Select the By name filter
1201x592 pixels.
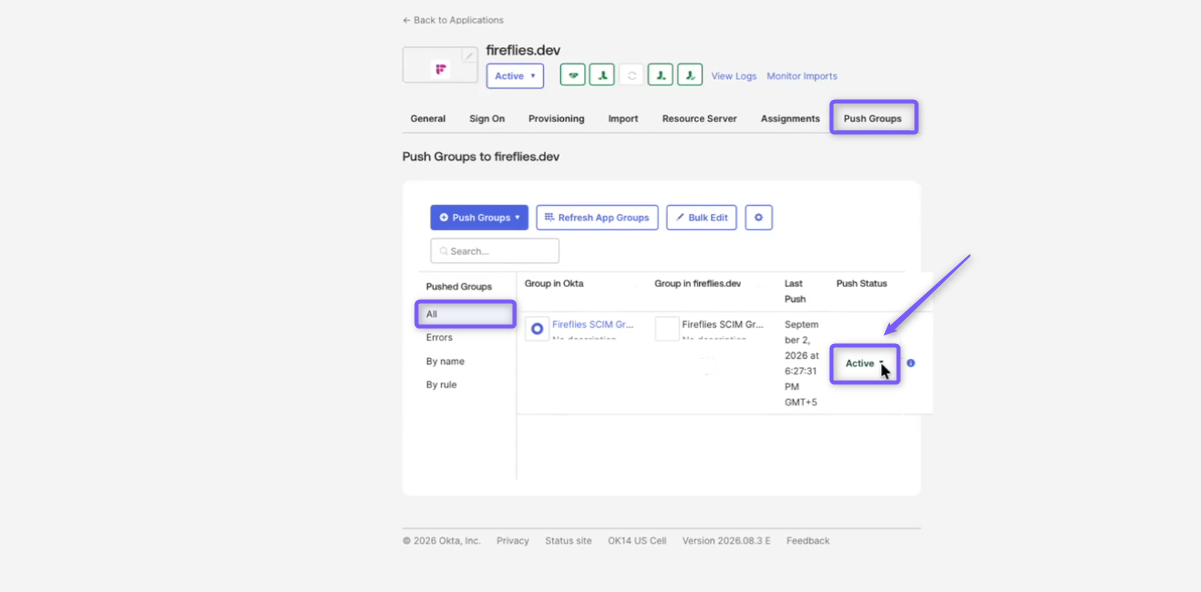(445, 361)
